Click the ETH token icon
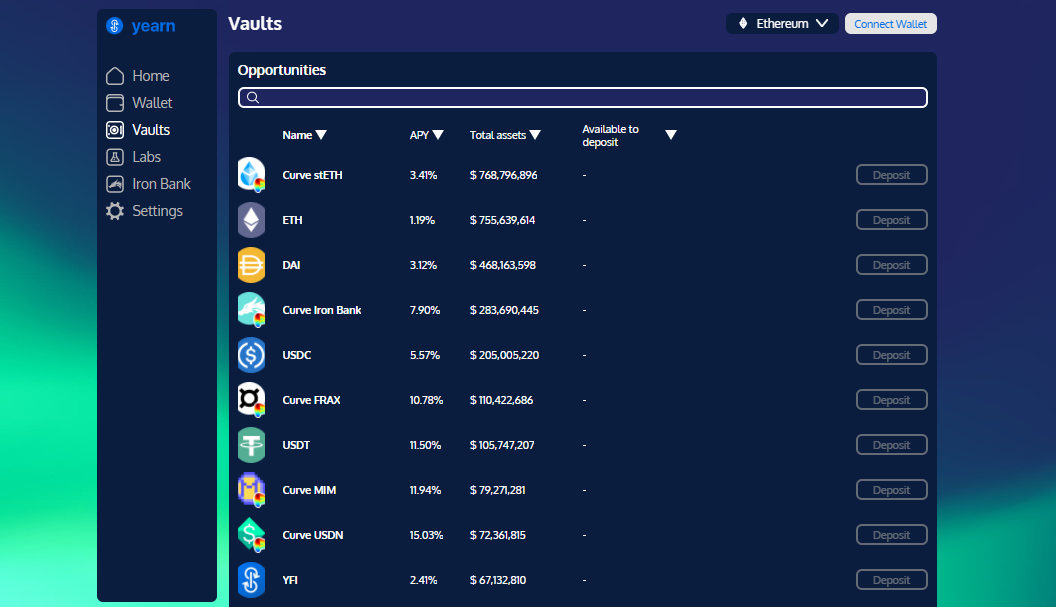 point(251,220)
